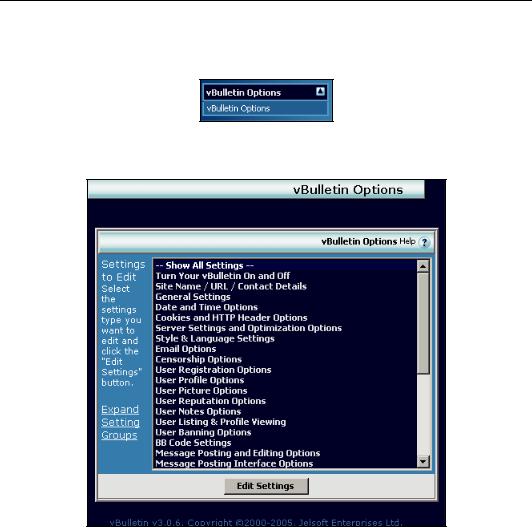Choose 'Style & Language Settings'
Image resolution: width=532 pixels, height=527 pixels.
click(285, 339)
